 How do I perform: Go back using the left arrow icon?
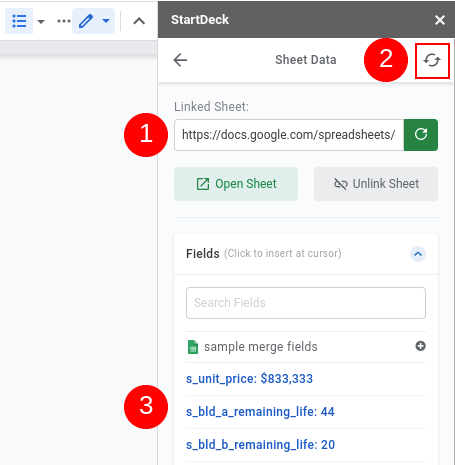coord(180,60)
